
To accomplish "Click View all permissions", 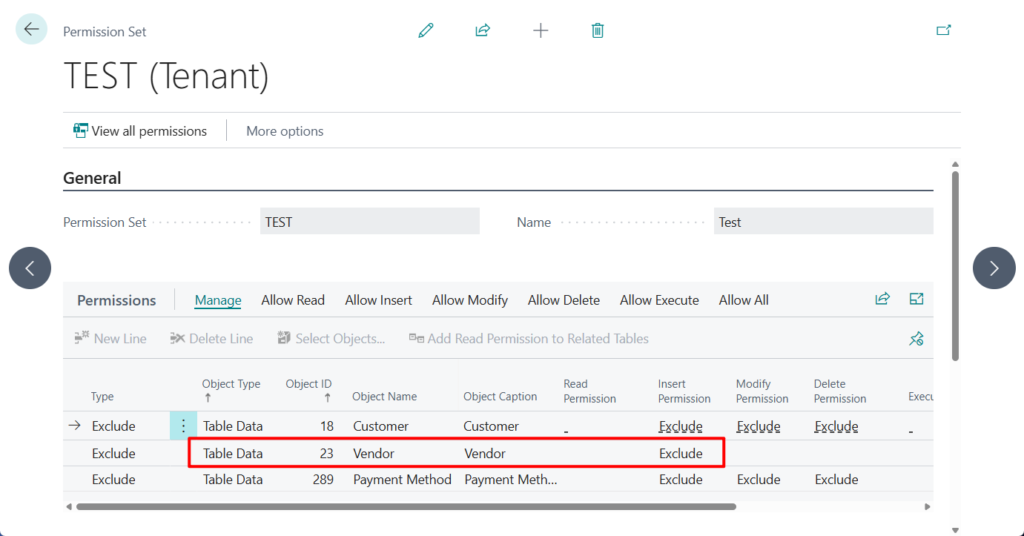I will [140, 131].
